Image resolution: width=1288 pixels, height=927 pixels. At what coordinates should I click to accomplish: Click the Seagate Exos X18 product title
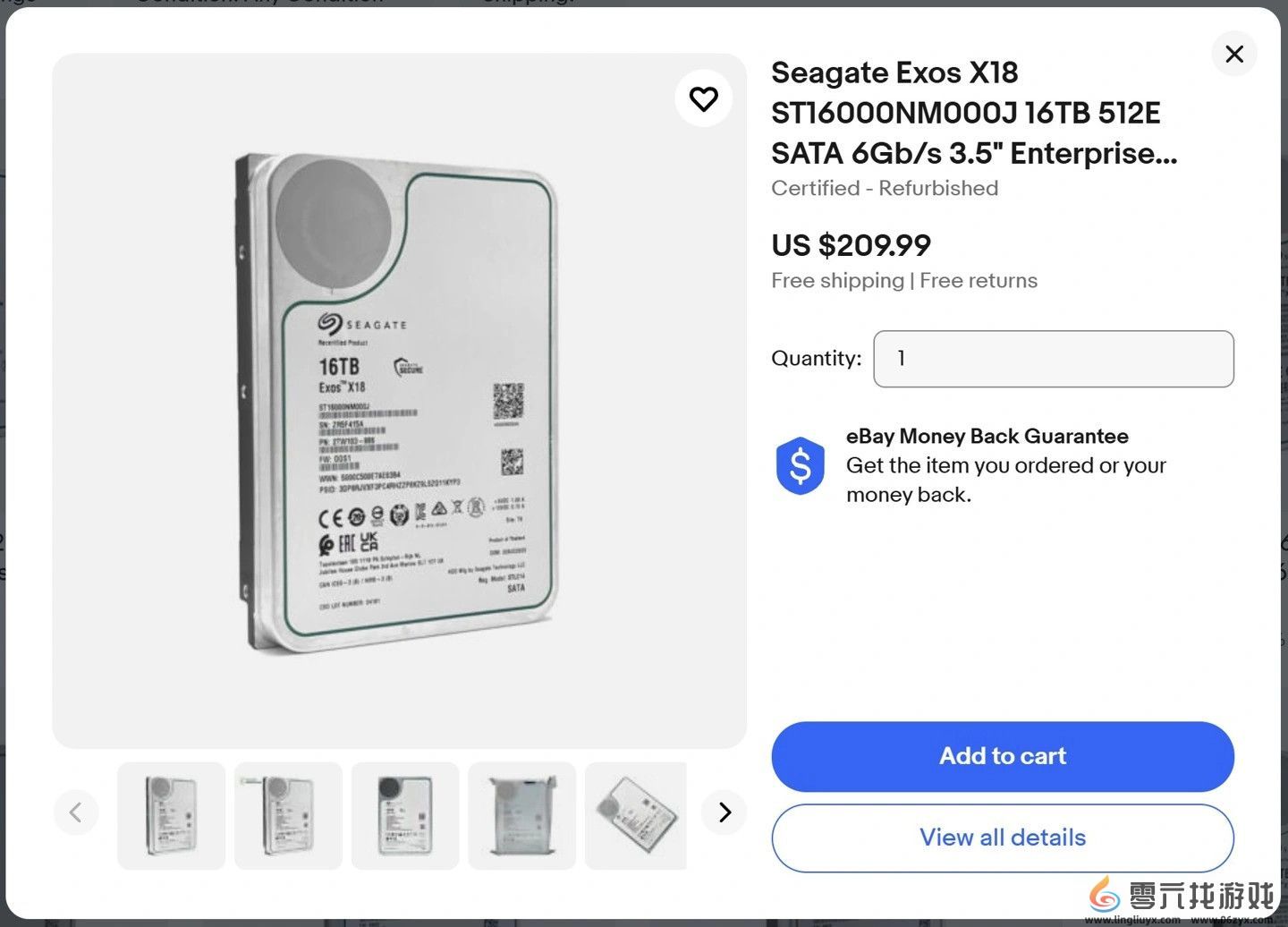point(973,113)
